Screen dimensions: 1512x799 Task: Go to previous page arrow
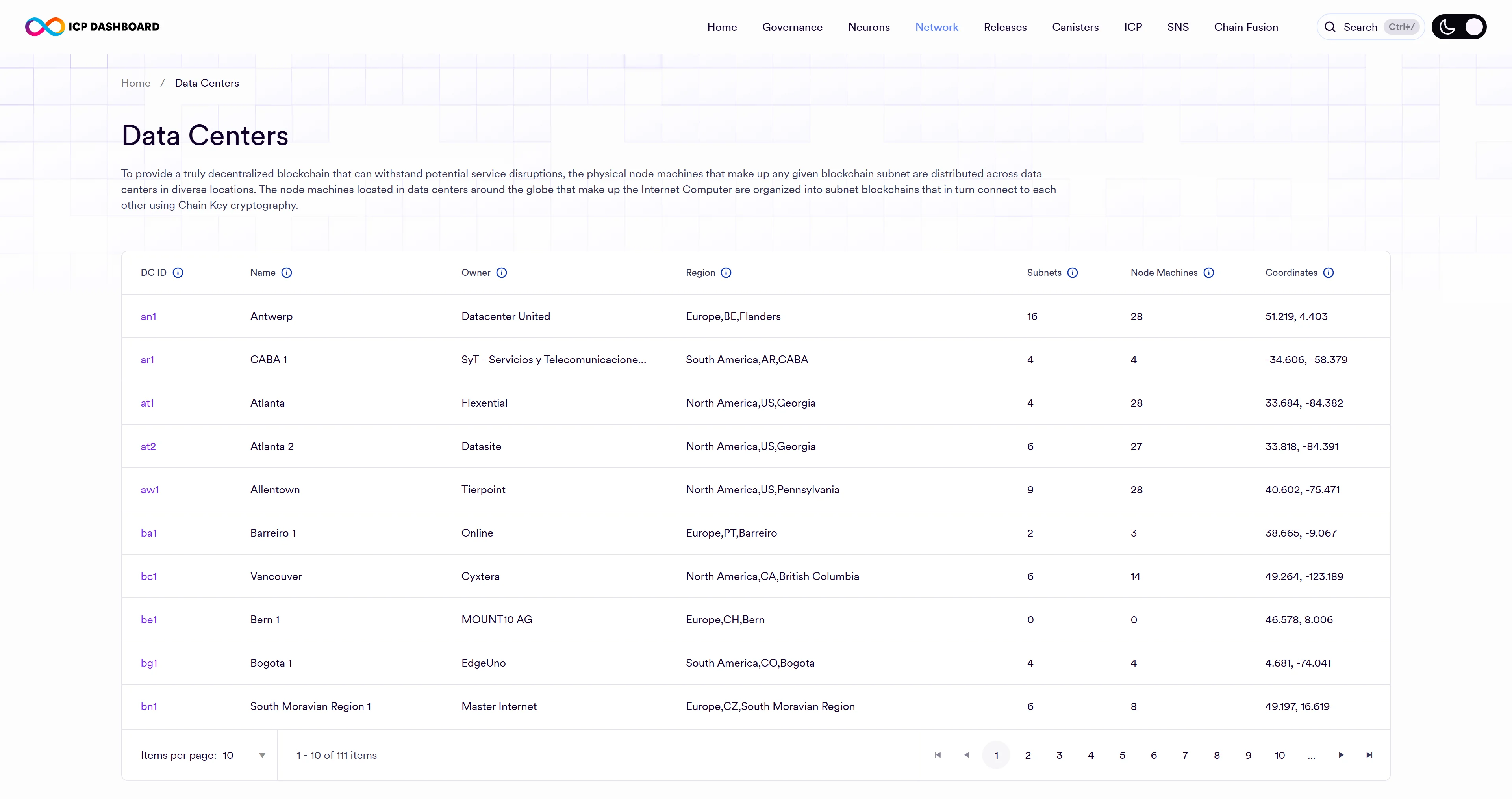pyautogui.click(x=966, y=755)
